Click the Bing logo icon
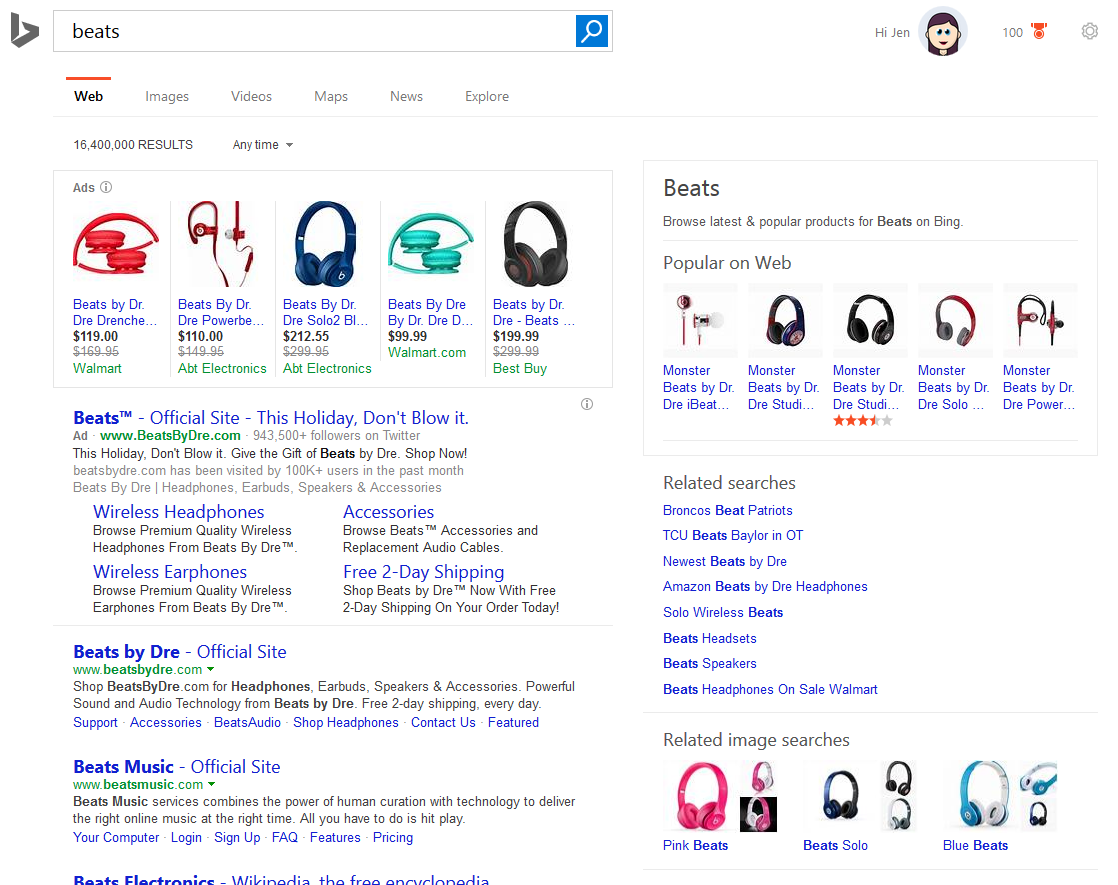This screenshot has width=1118, height=885. click(x=24, y=31)
